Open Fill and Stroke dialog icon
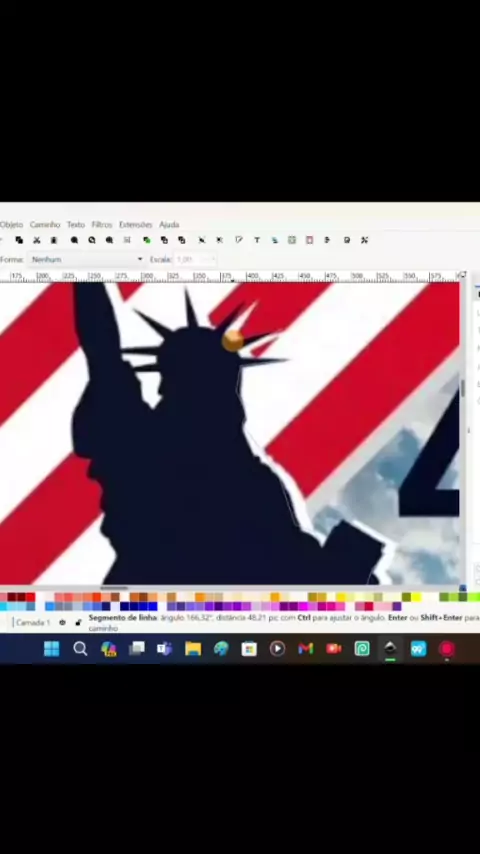This screenshot has width=480, height=854. click(x=239, y=240)
